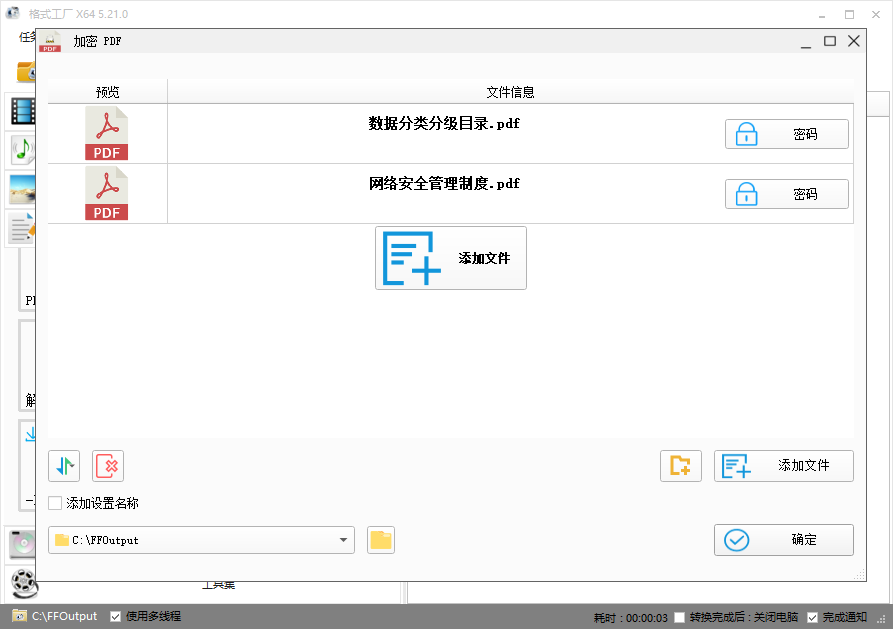
Task: Open the CD/DVD ripper icon in sidebar
Action: coord(22,543)
